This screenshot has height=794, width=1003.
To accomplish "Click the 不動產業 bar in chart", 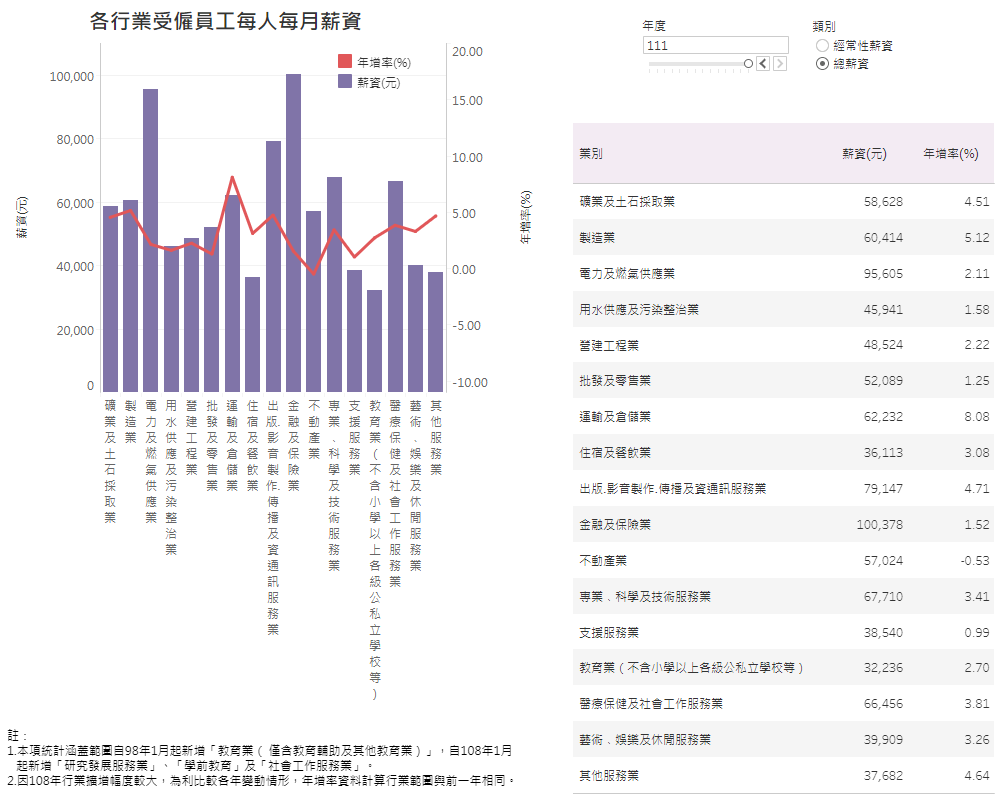I will (x=313, y=301).
